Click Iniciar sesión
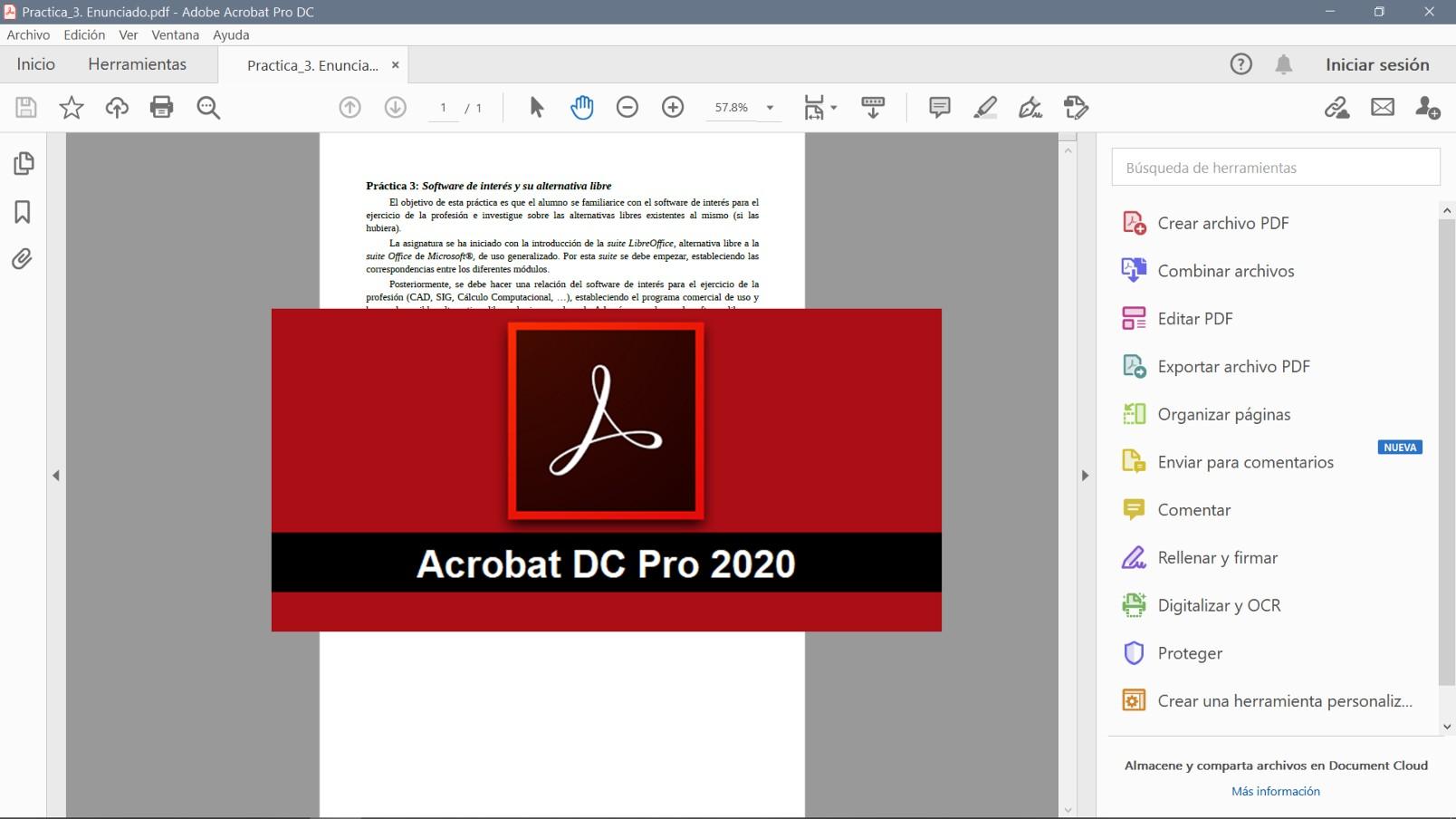 pos(1377,64)
